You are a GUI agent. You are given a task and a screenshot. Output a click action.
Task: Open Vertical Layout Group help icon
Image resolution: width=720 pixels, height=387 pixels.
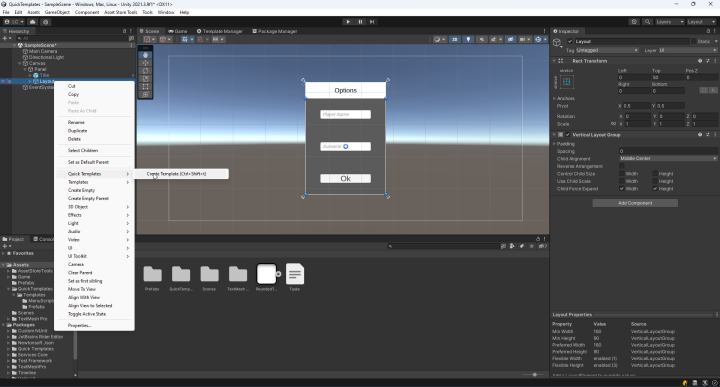[x=700, y=135]
